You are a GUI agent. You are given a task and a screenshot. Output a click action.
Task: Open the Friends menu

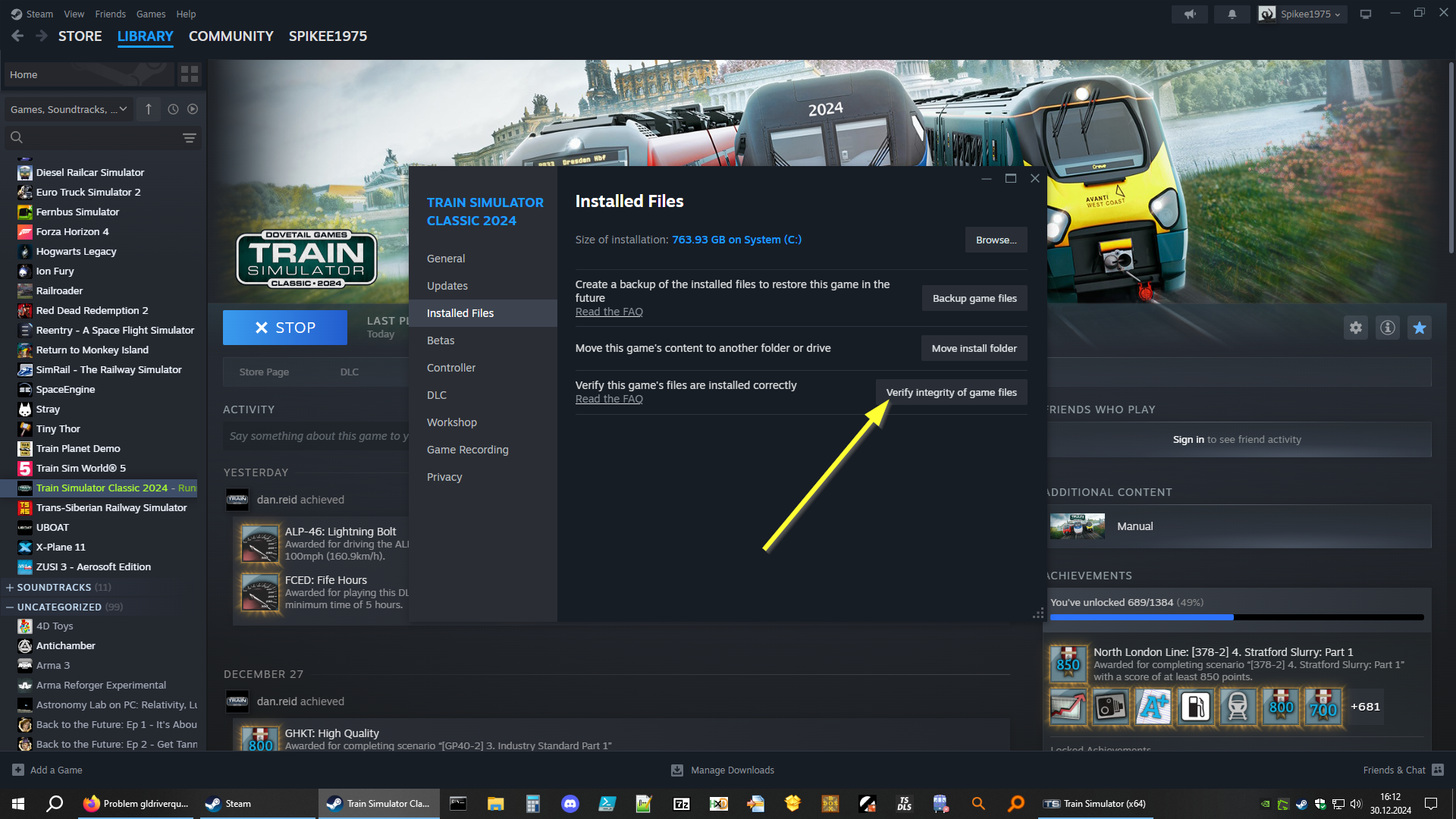coord(111,14)
